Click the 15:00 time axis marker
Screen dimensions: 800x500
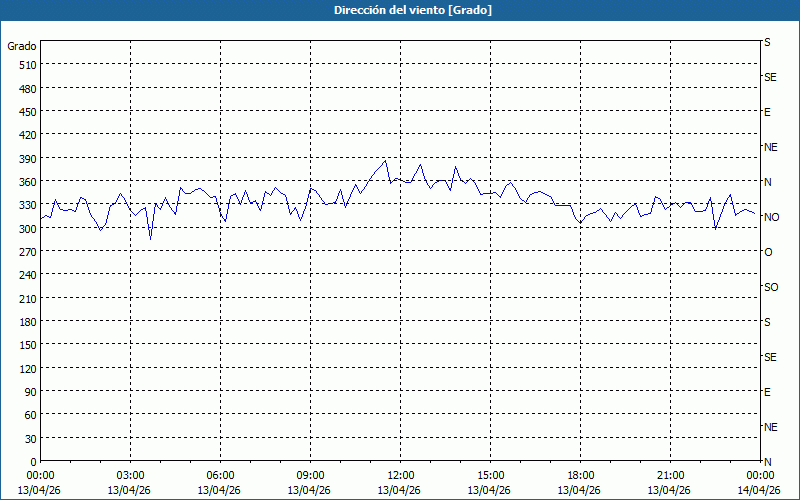490,475
